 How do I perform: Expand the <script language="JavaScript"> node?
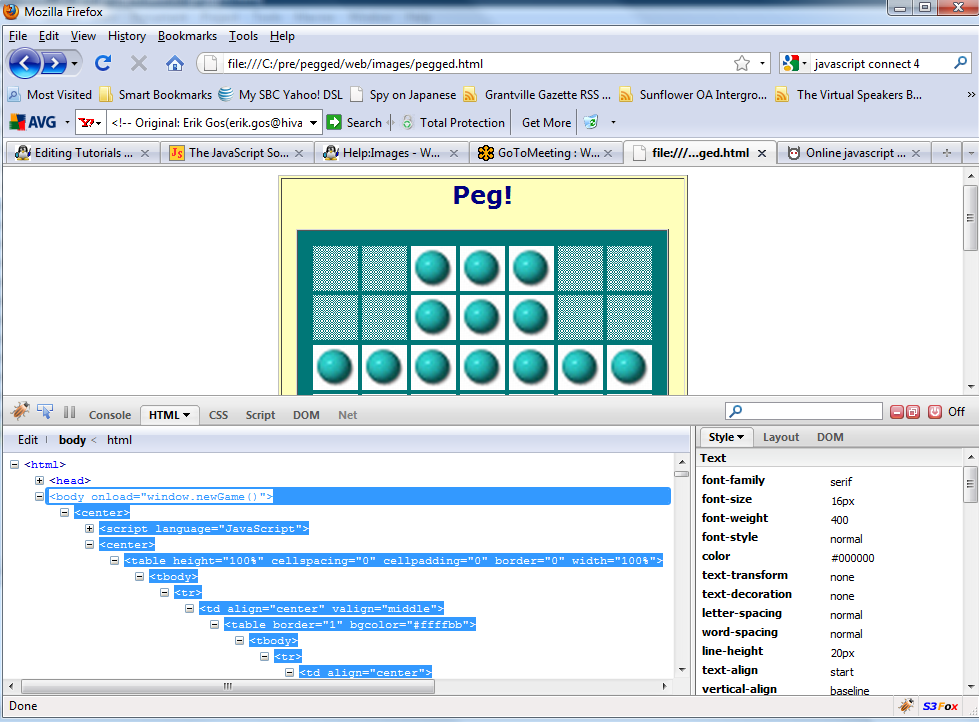[x=89, y=528]
